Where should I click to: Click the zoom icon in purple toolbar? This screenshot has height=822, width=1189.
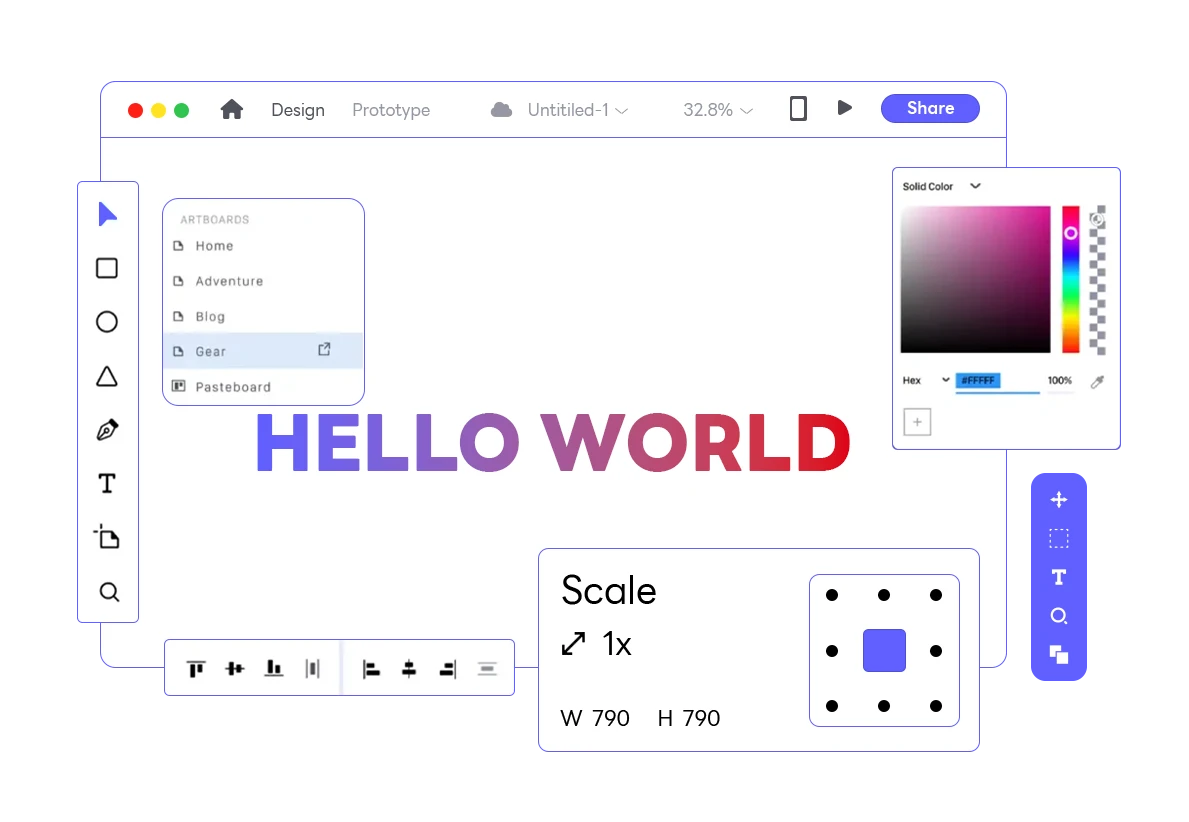[1059, 616]
